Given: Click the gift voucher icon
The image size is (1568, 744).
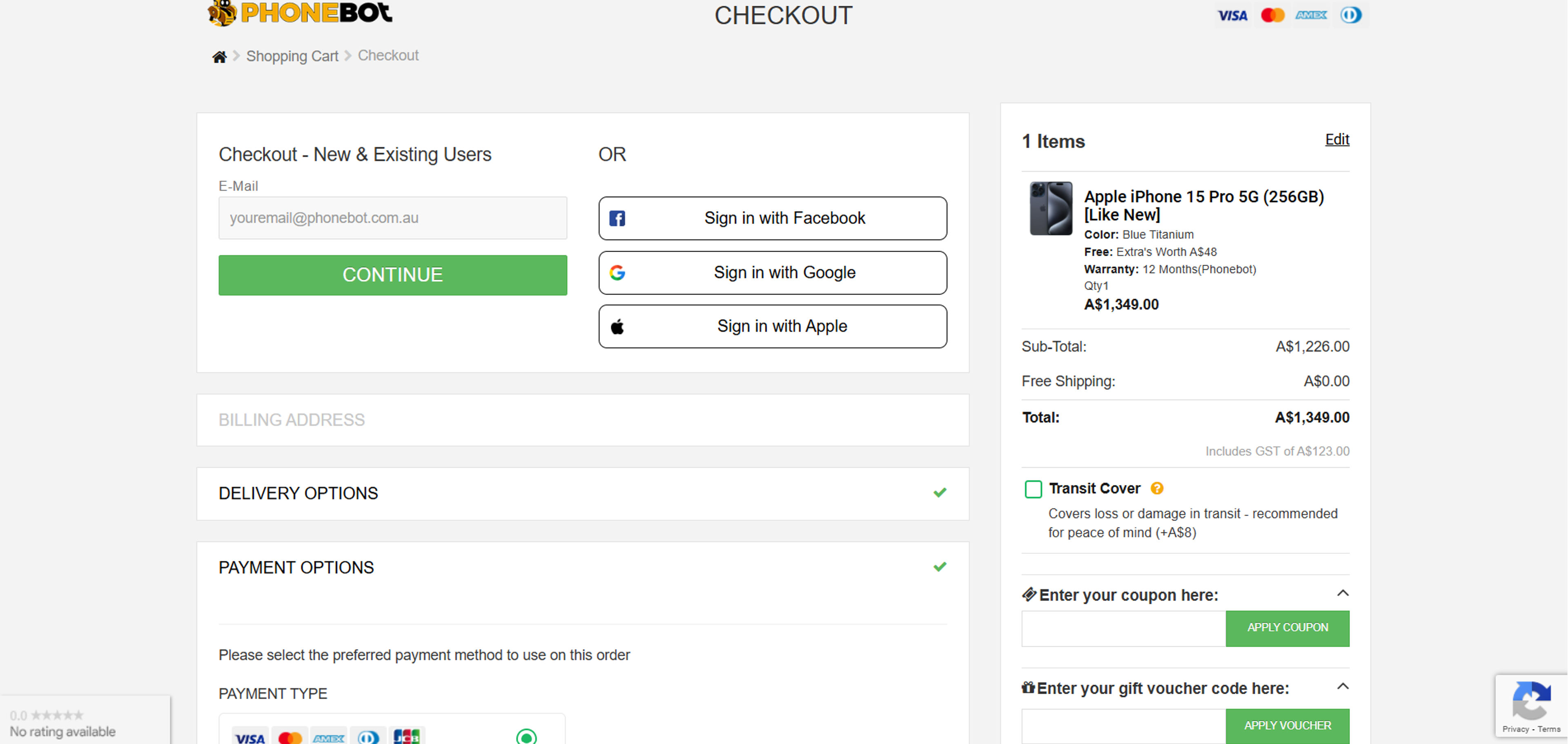Looking at the screenshot, I should click(x=1028, y=687).
